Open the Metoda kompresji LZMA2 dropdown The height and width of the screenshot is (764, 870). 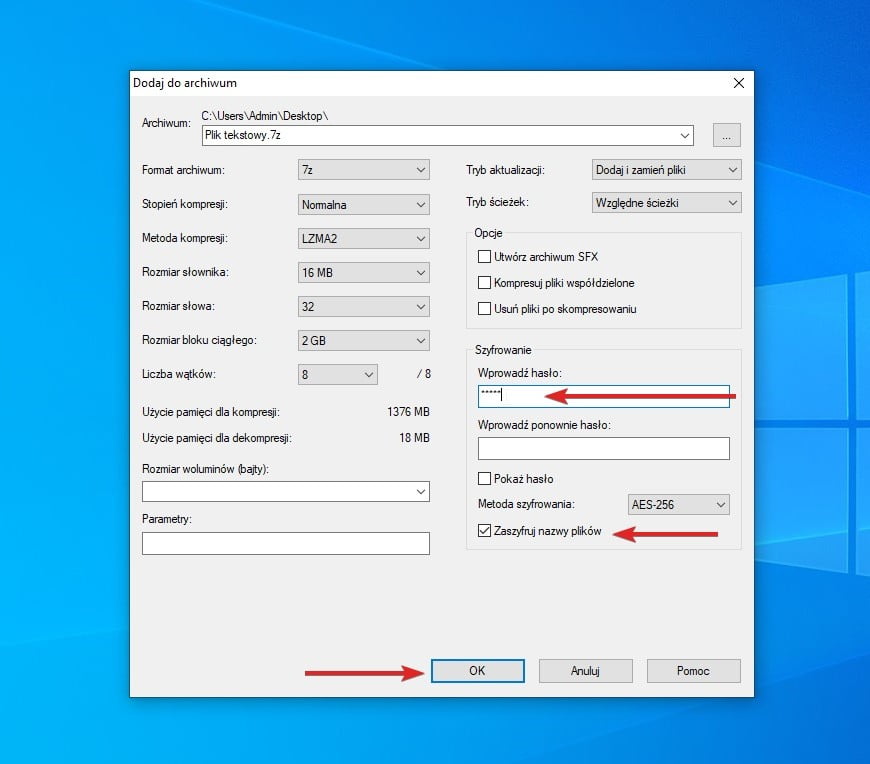click(363, 239)
